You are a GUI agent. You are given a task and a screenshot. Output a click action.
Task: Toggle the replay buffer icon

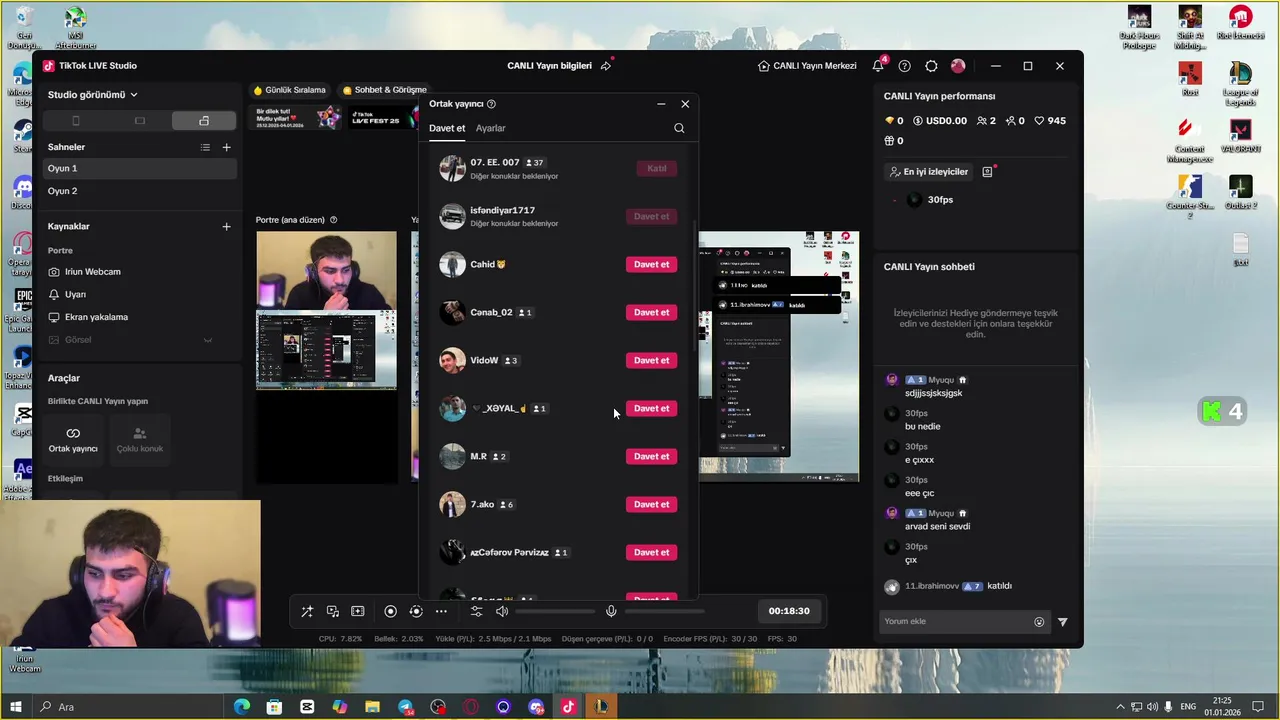click(416, 611)
